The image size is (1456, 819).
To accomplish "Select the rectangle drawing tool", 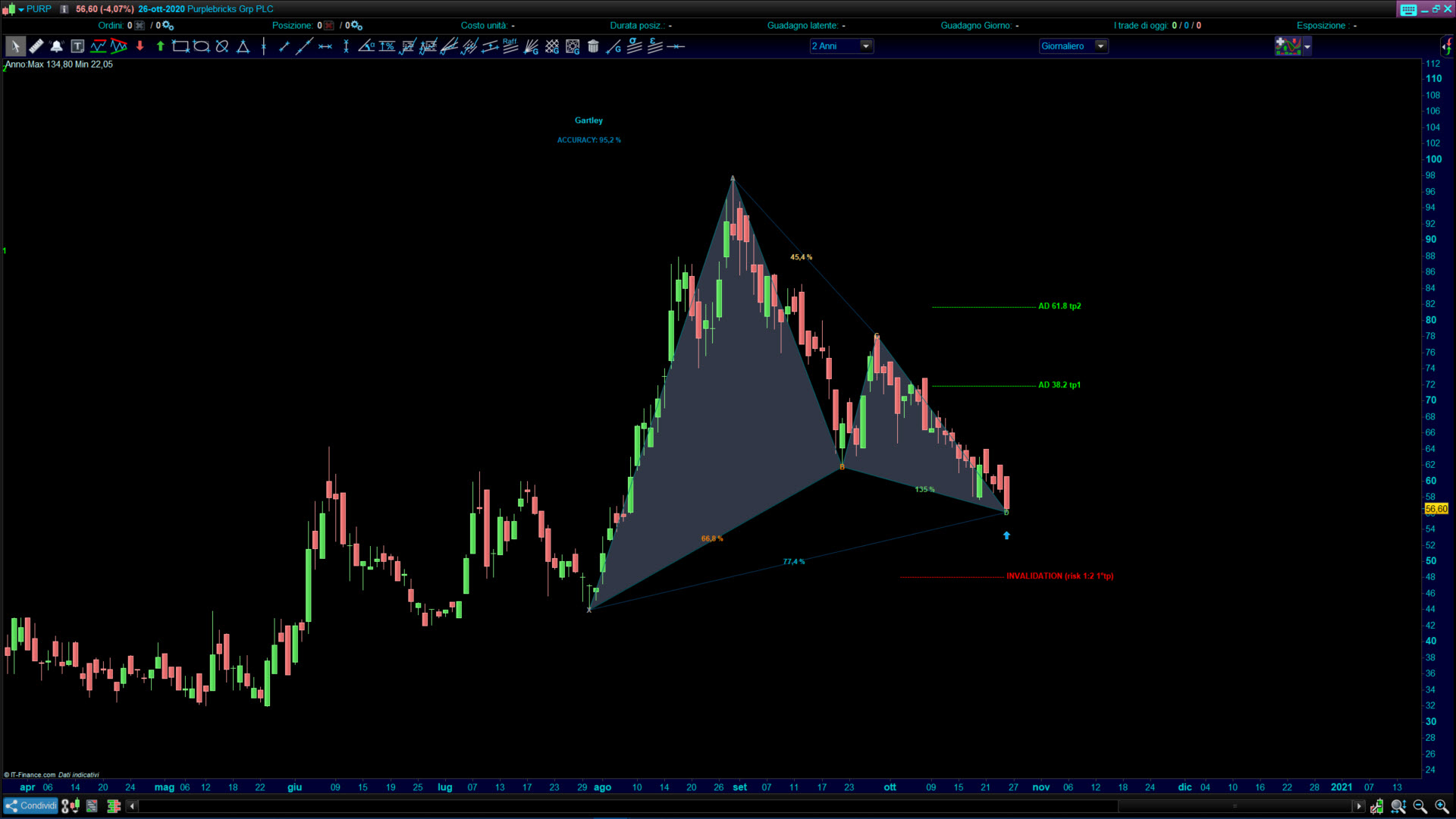I will coord(180,46).
